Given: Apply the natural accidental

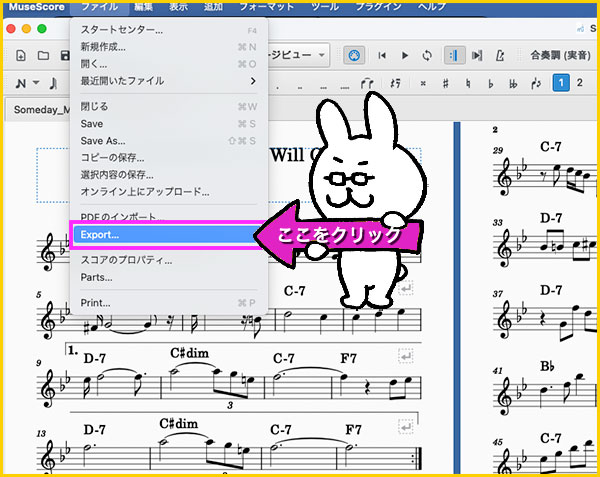Looking at the screenshot, I should point(468,83).
